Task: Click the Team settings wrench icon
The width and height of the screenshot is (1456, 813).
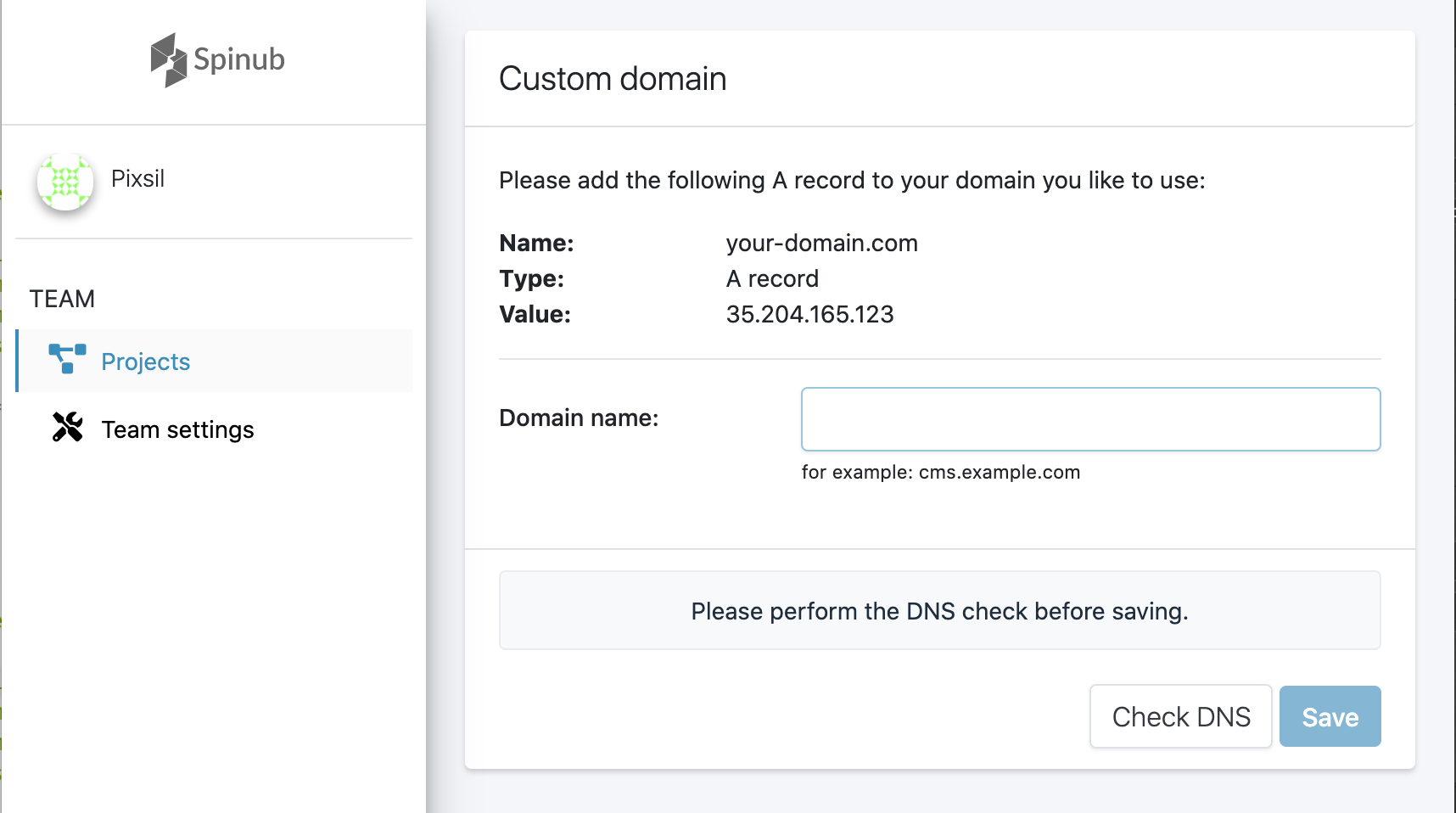Action: click(x=65, y=429)
